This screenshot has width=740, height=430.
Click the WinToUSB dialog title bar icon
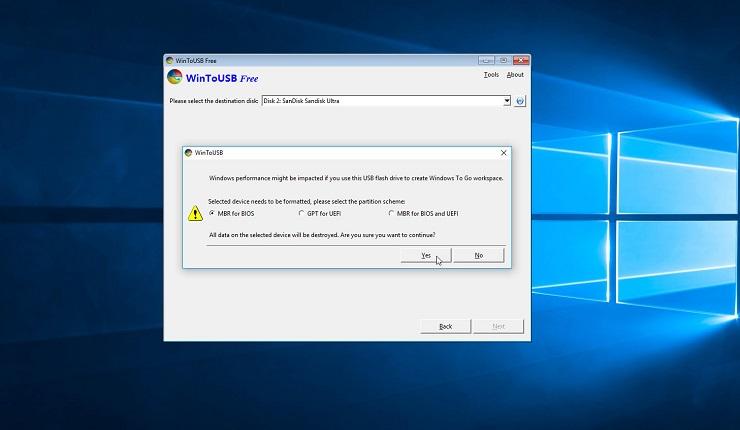(x=188, y=152)
